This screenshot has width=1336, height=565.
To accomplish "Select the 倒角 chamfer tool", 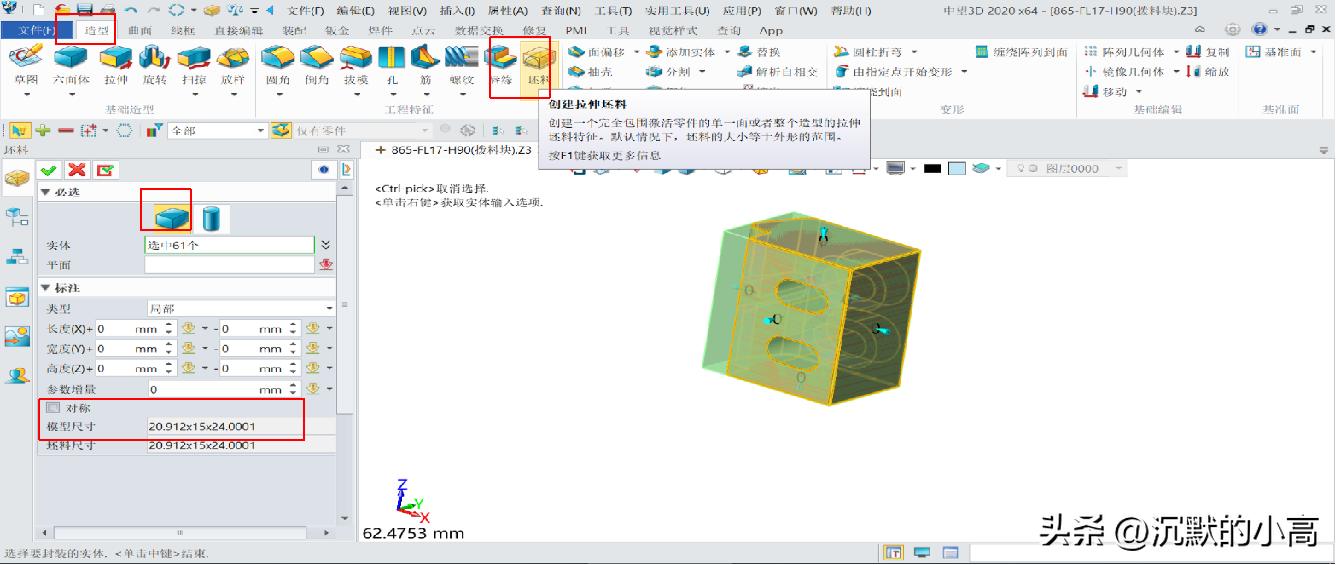I will pos(317,64).
